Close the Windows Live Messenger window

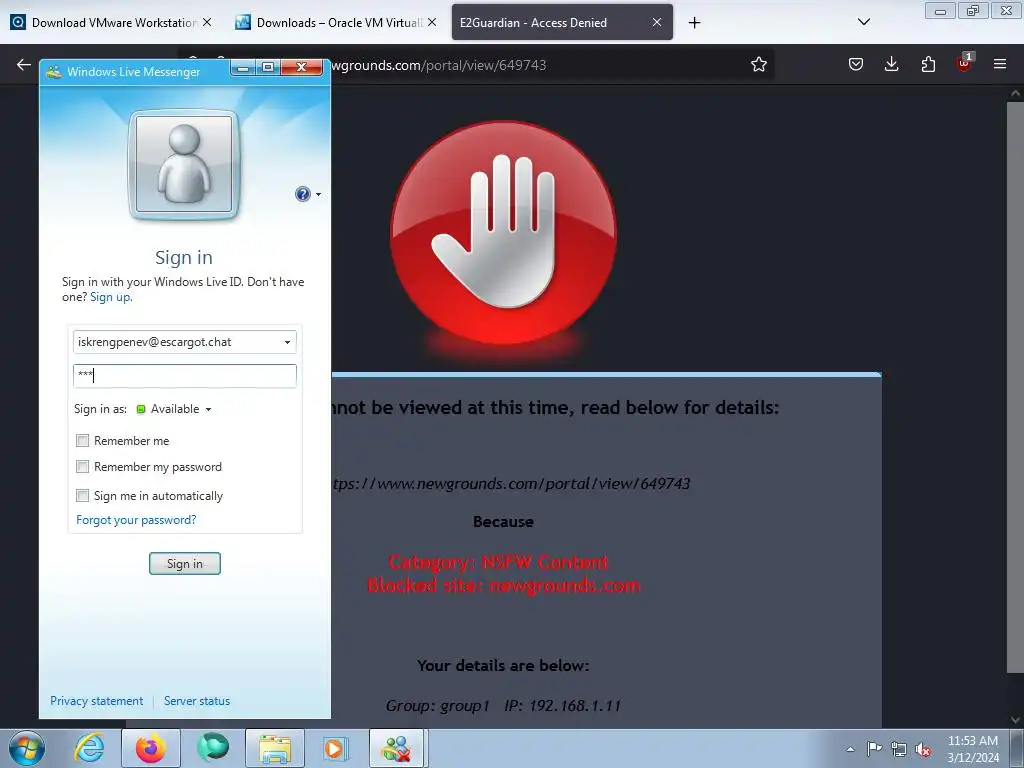click(x=301, y=67)
